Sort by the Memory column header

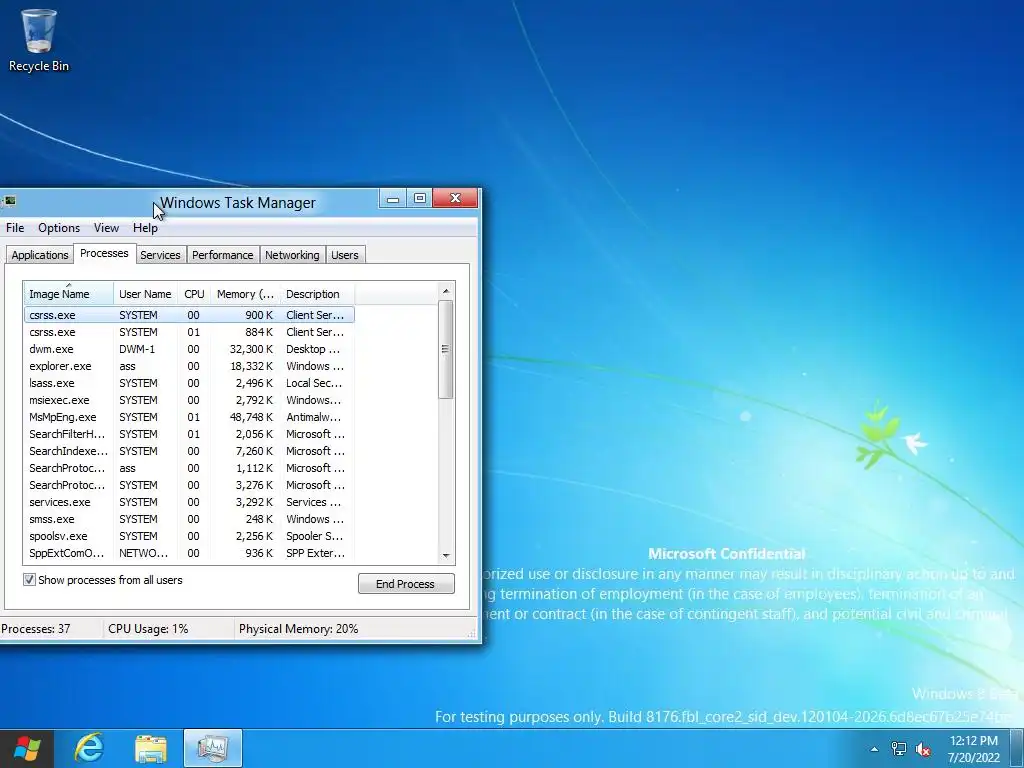(246, 294)
